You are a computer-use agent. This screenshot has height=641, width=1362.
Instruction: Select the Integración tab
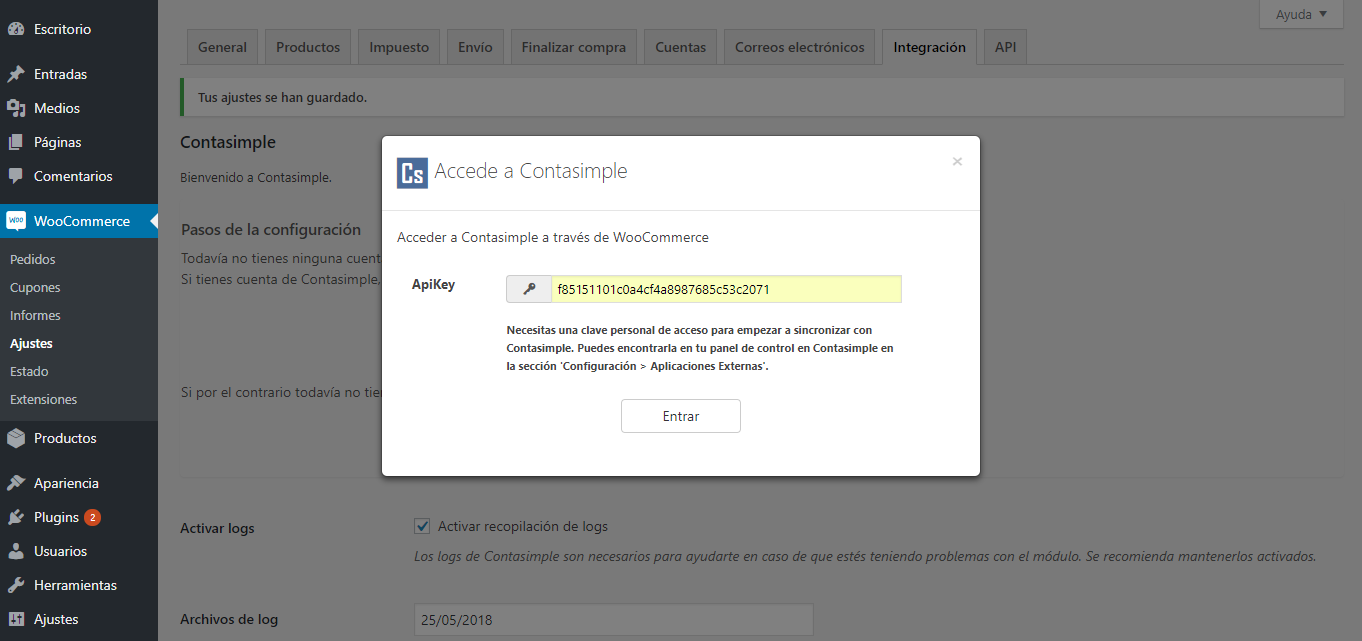930,47
